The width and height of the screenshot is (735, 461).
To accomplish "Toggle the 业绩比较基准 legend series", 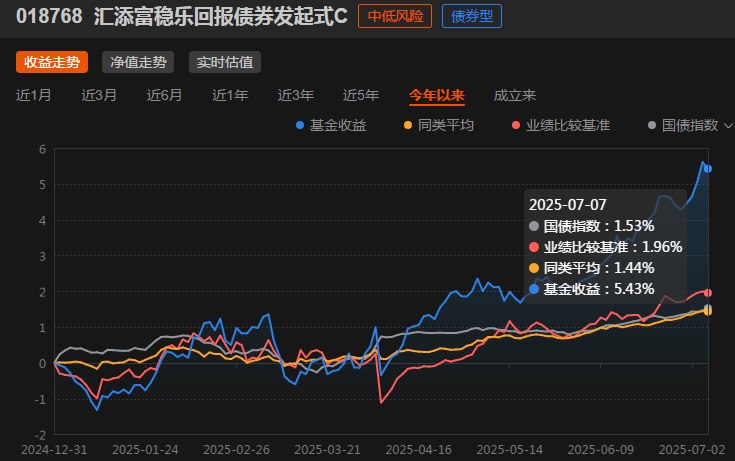I will pyautogui.click(x=561, y=125).
